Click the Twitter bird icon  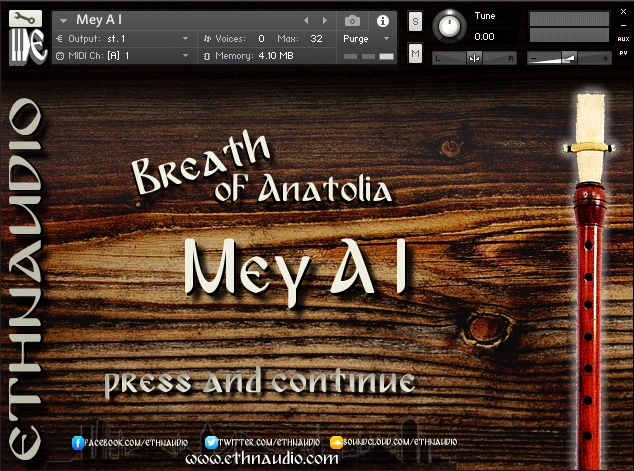(x=211, y=442)
